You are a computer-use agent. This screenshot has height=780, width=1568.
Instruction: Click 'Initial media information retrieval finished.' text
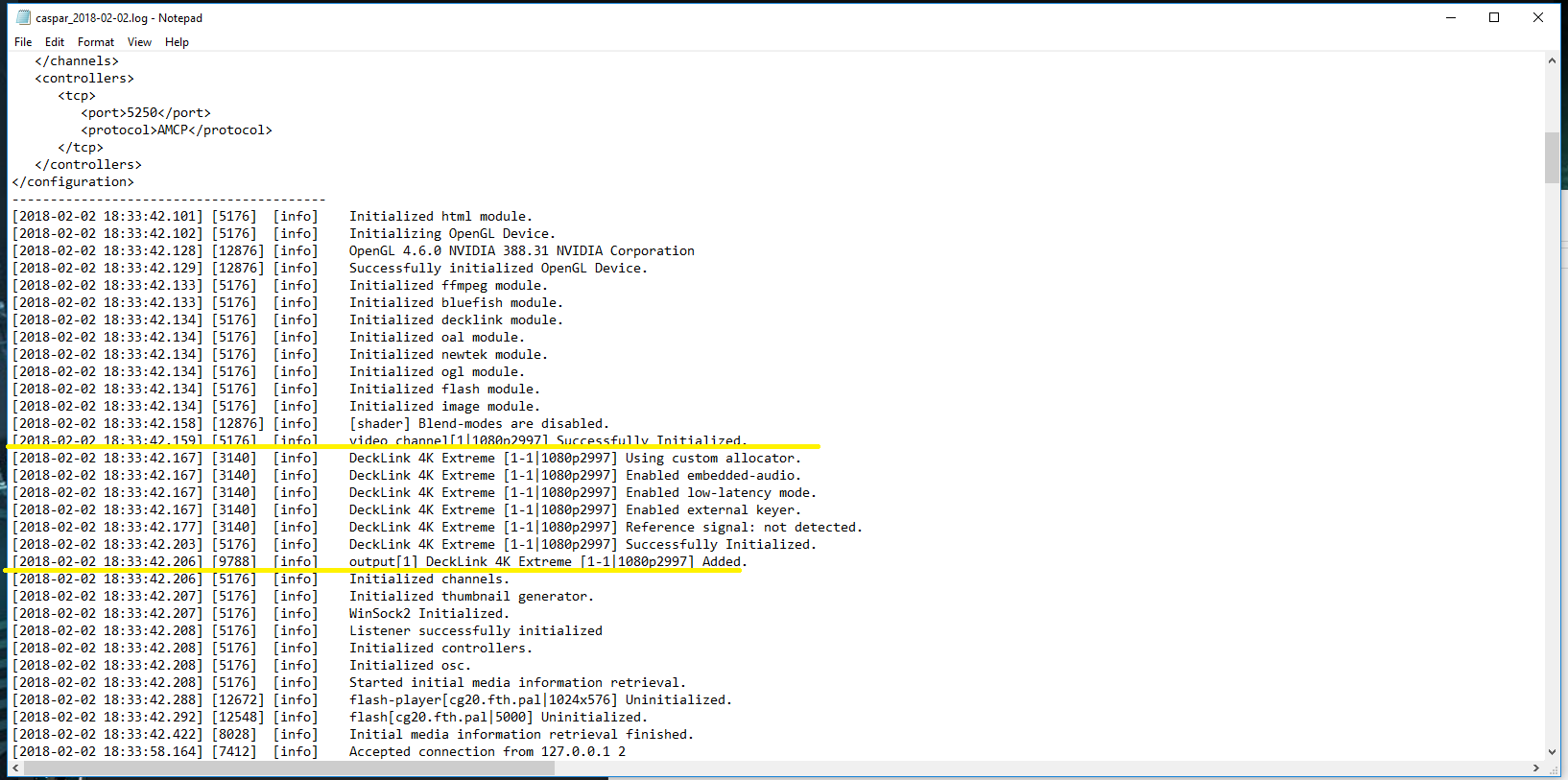(521, 735)
